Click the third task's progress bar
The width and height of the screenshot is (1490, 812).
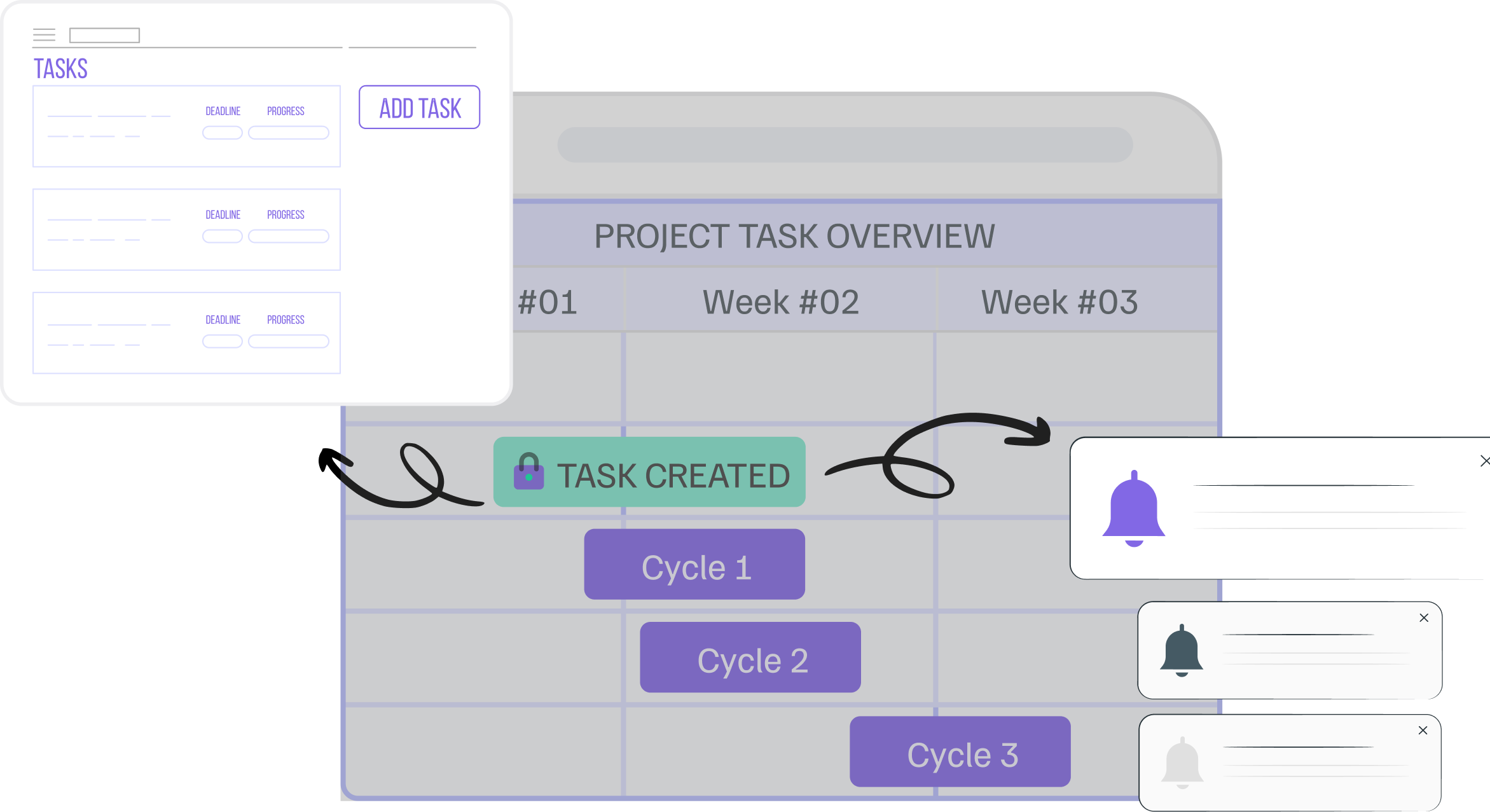coord(288,341)
